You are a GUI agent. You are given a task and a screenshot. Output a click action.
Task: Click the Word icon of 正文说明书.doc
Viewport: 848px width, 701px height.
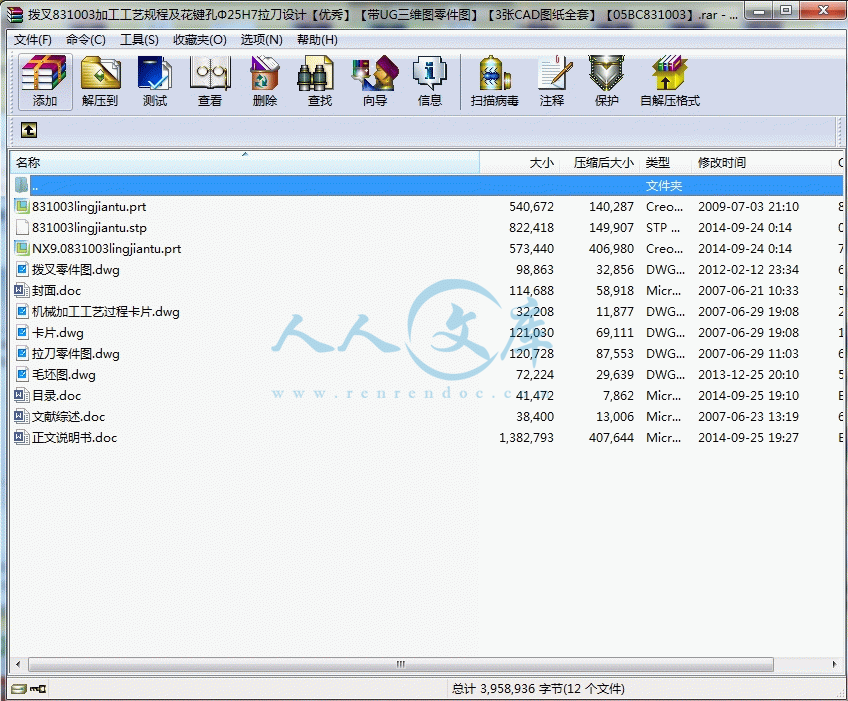pyautogui.click(x=22, y=437)
